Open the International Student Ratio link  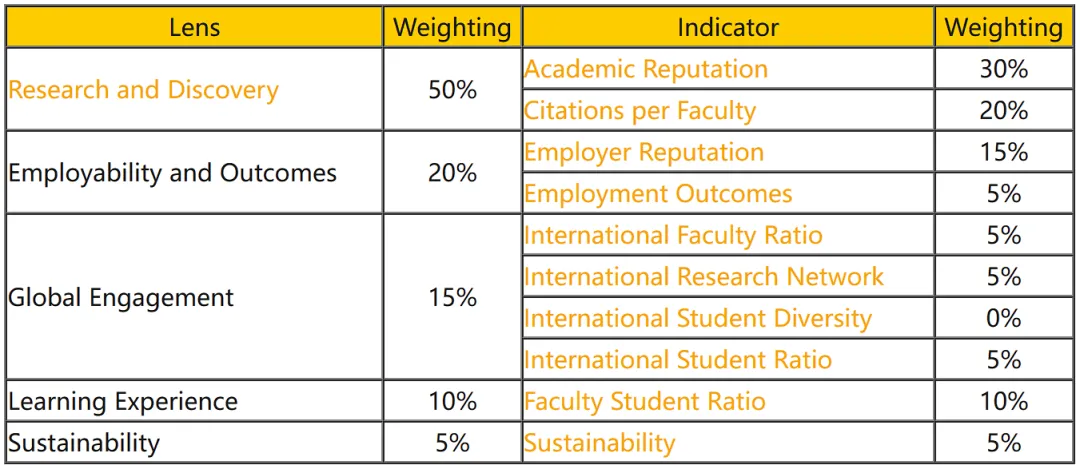point(678,359)
